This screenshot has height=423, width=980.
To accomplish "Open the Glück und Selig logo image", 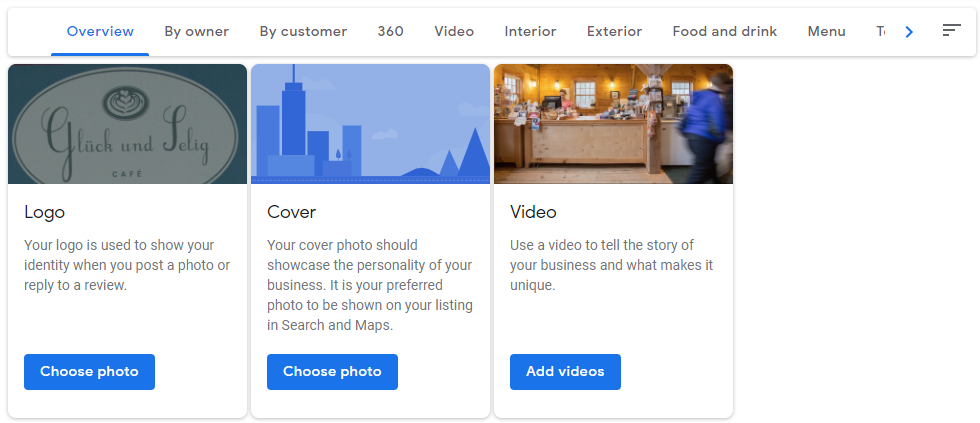I will (x=128, y=124).
